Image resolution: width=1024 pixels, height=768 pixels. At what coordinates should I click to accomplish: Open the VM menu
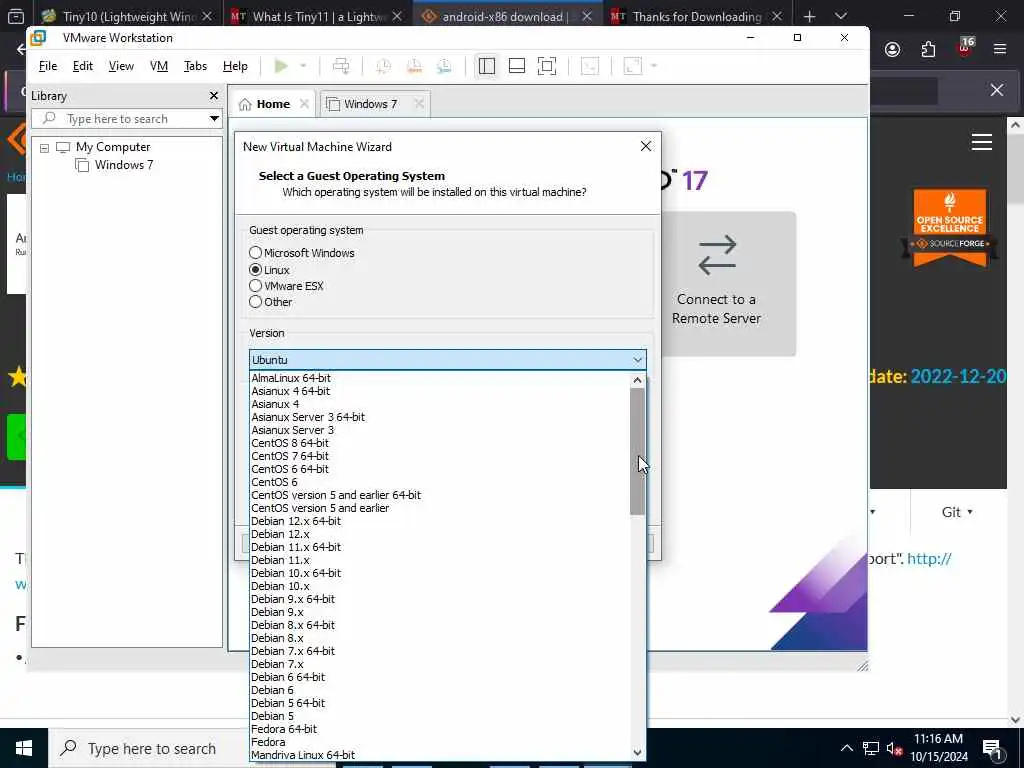(x=159, y=66)
